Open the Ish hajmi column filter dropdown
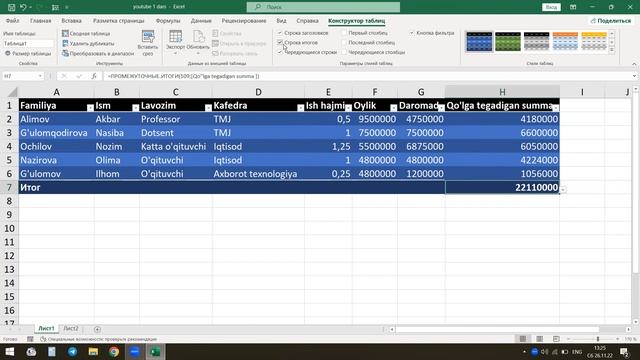The width and height of the screenshot is (640, 360). (x=348, y=108)
